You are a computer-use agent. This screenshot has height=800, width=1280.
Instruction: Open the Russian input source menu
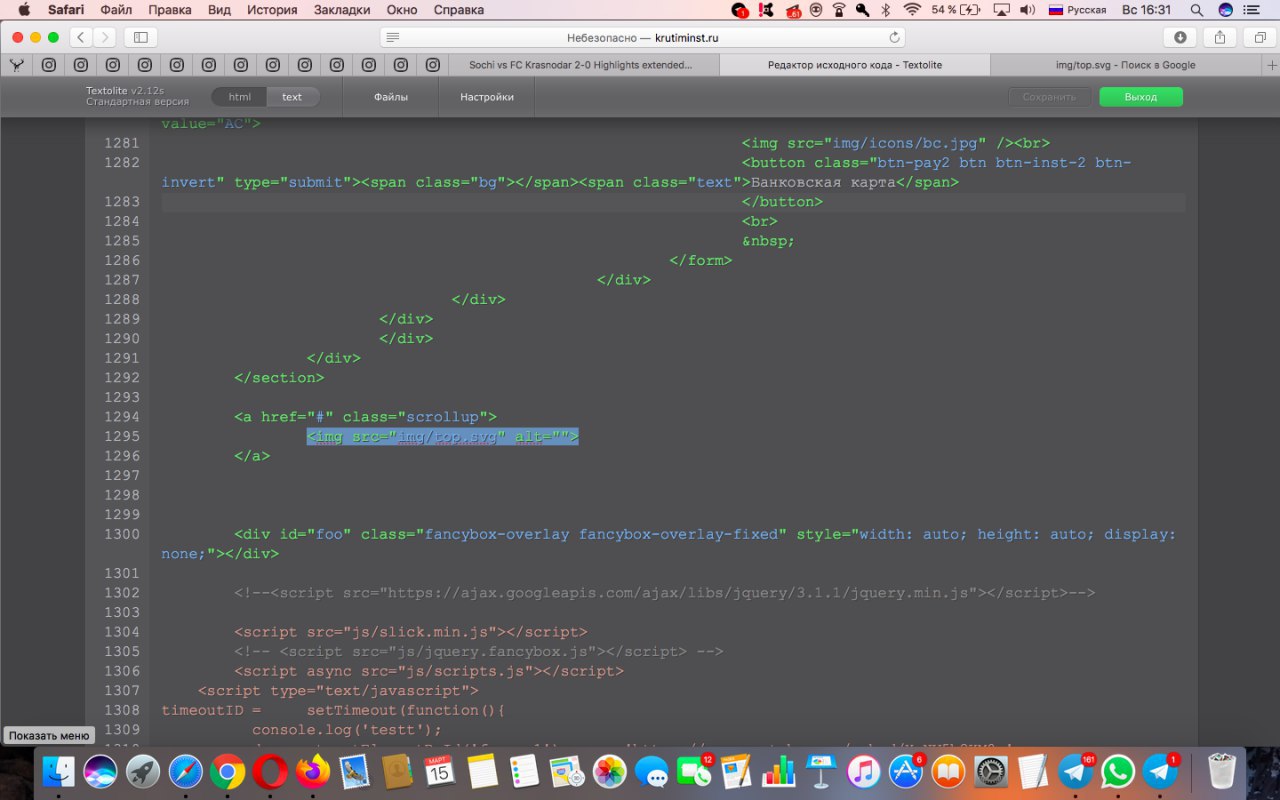[x=1077, y=10]
